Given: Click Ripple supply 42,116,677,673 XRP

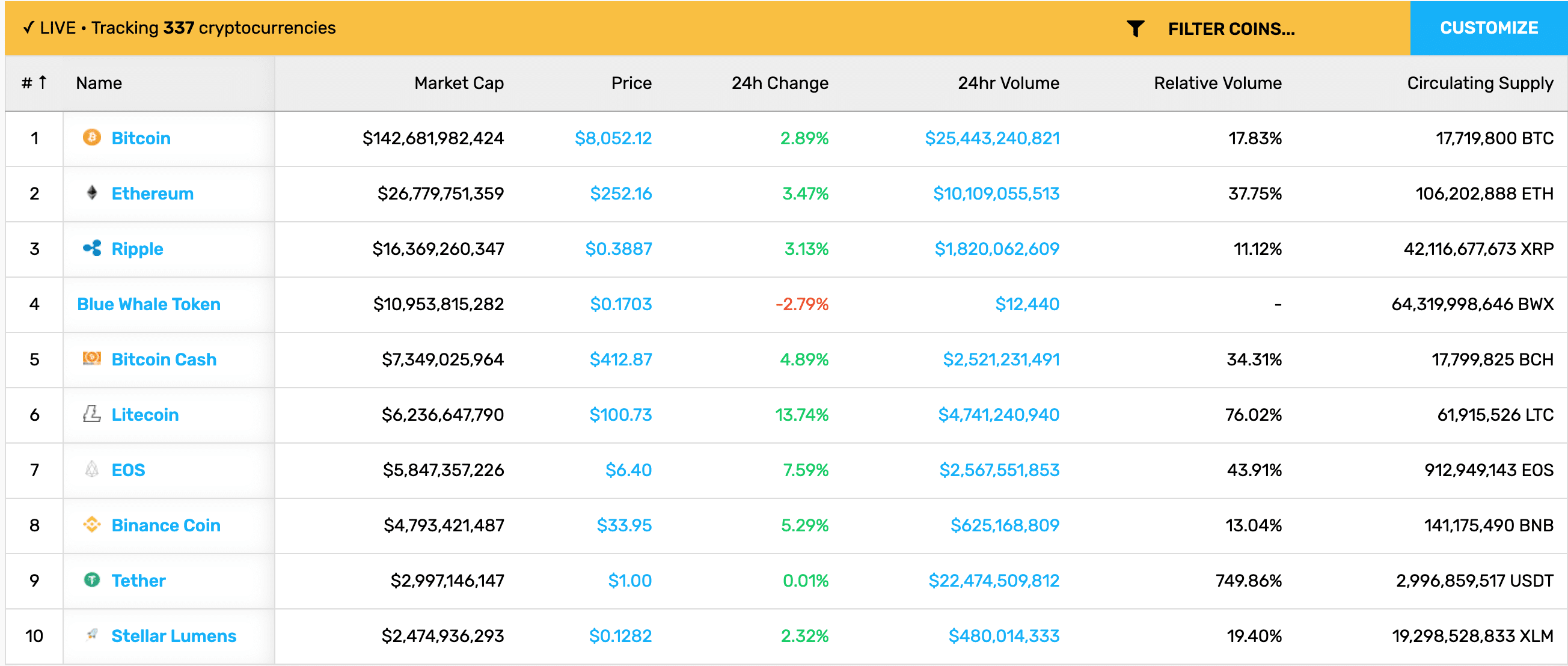Looking at the screenshot, I should click(x=1479, y=249).
